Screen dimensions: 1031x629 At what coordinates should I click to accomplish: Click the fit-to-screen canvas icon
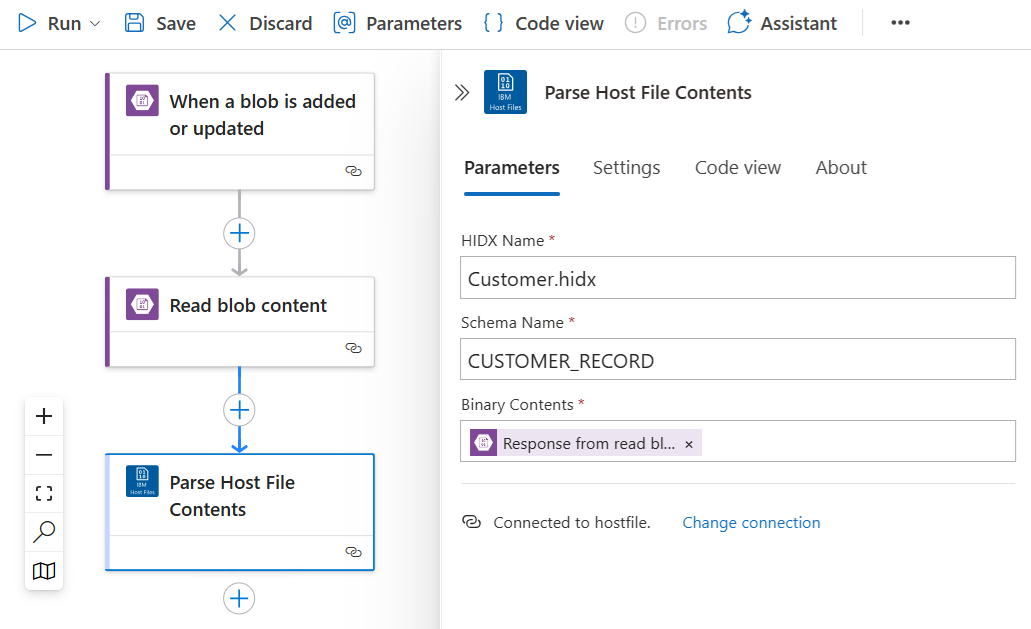pos(44,493)
